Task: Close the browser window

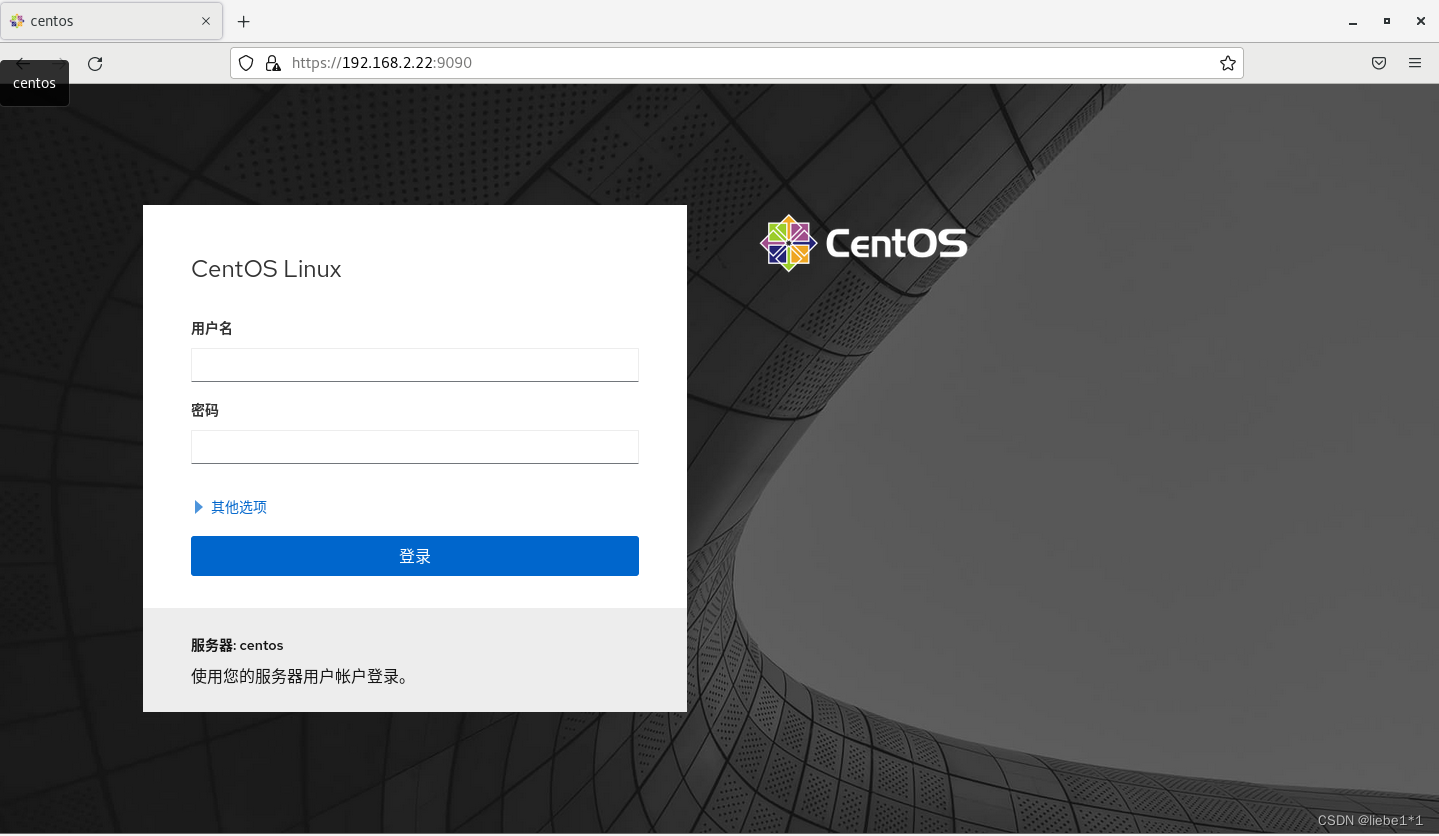Action: click(1420, 21)
